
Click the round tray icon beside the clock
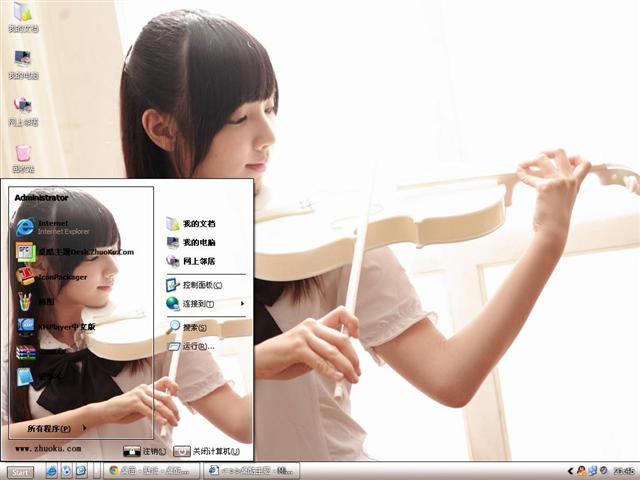click(604, 471)
